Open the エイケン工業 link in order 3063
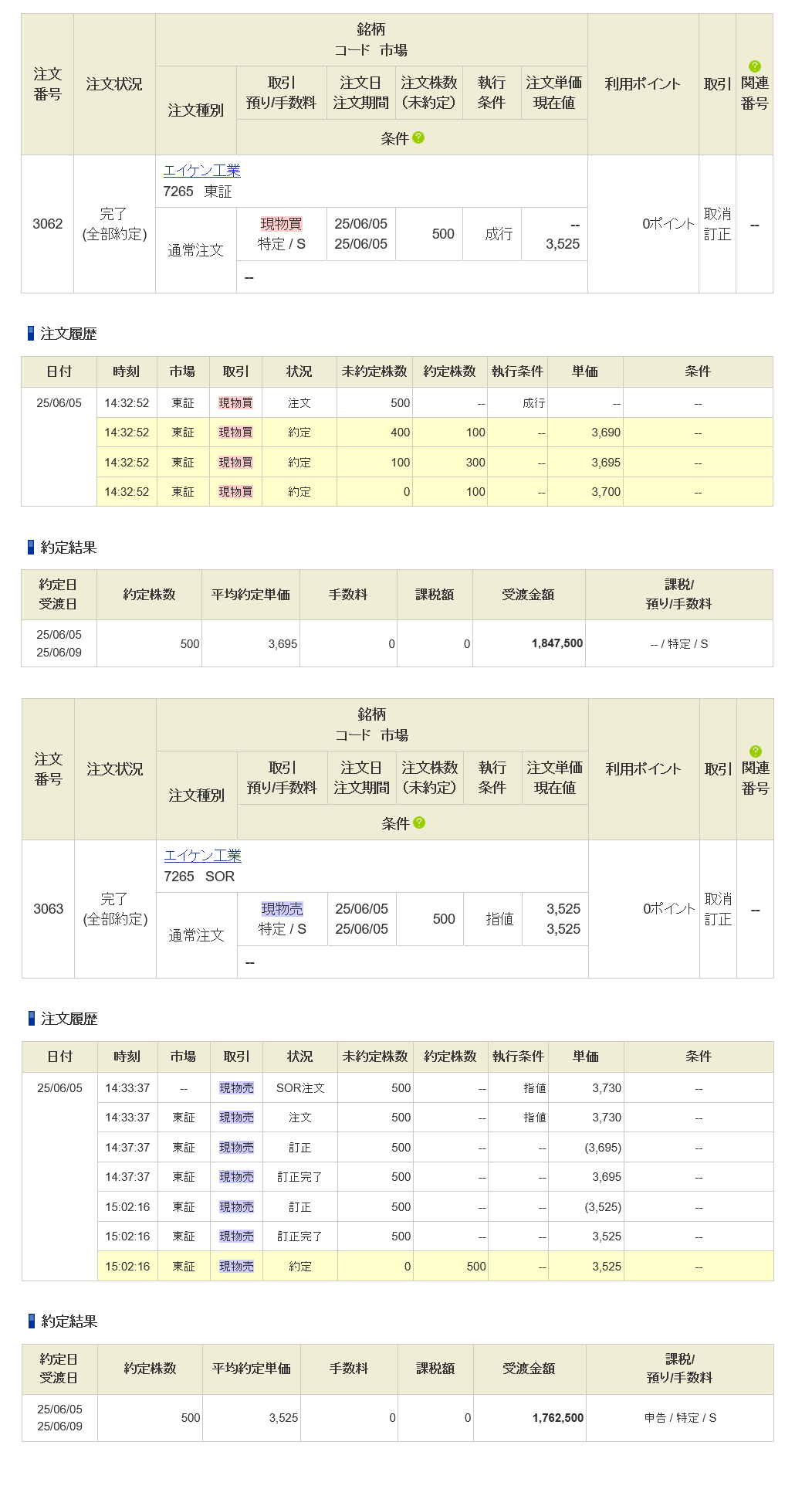 point(203,856)
